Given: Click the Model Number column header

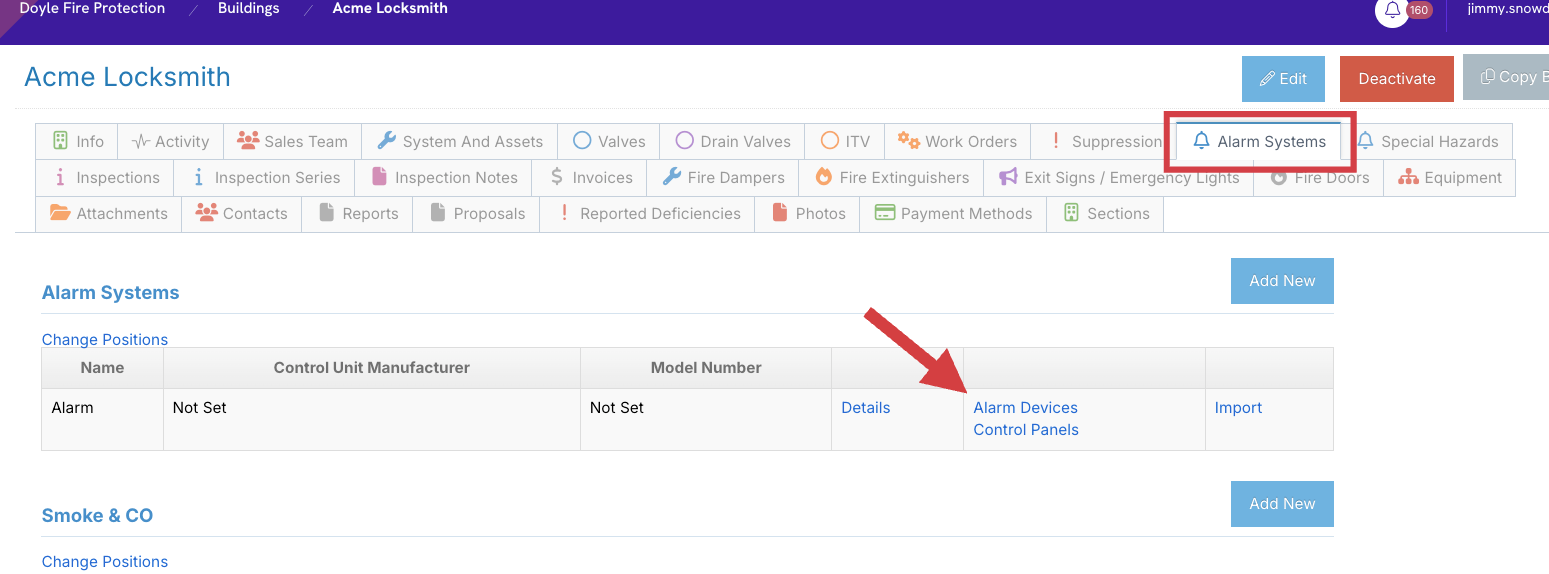Looking at the screenshot, I should pyautogui.click(x=706, y=368).
